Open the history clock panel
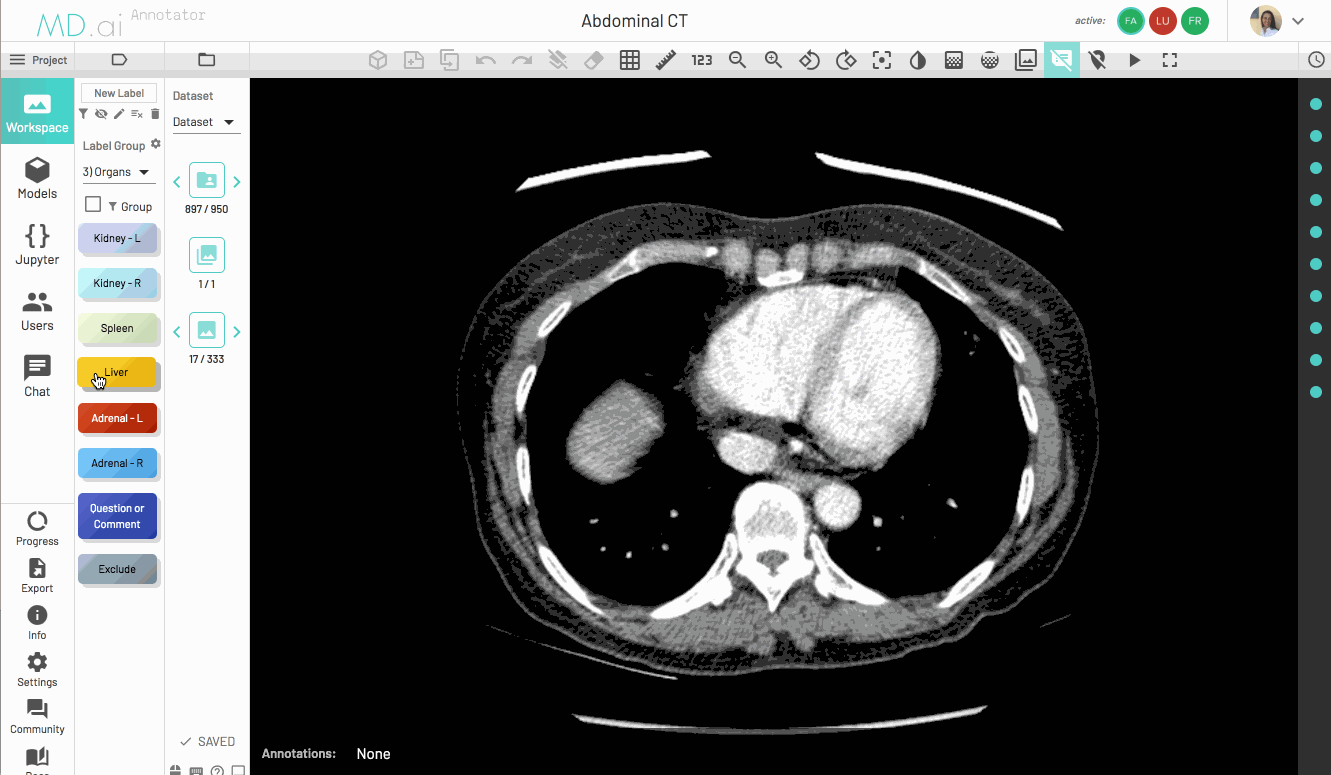 (x=1316, y=60)
